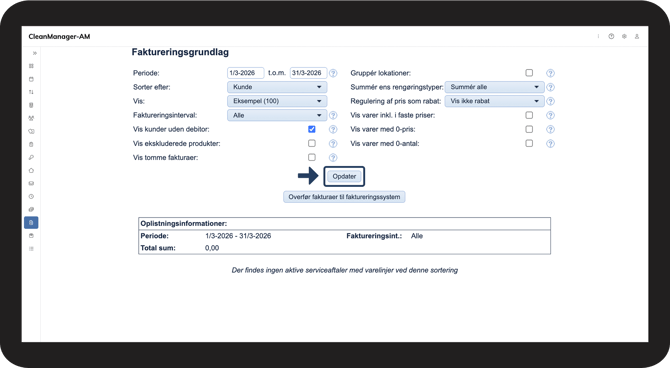Screen dimensions: 670x368
Task: Click the up-down arrows icon in the sidebar
Action: tap(31, 92)
